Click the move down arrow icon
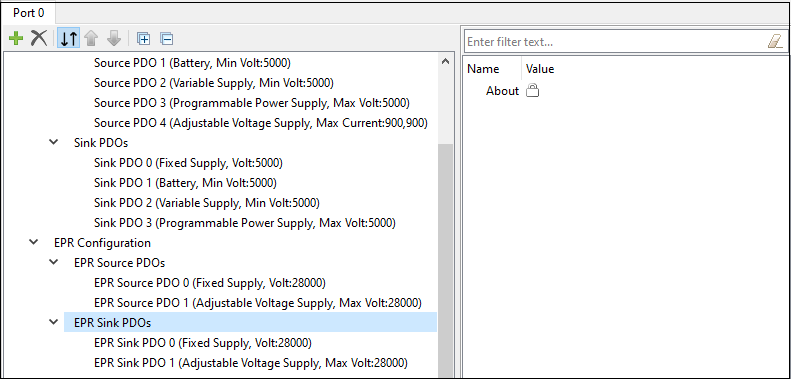This screenshot has height=379, width=791. pyautogui.click(x=114, y=38)
